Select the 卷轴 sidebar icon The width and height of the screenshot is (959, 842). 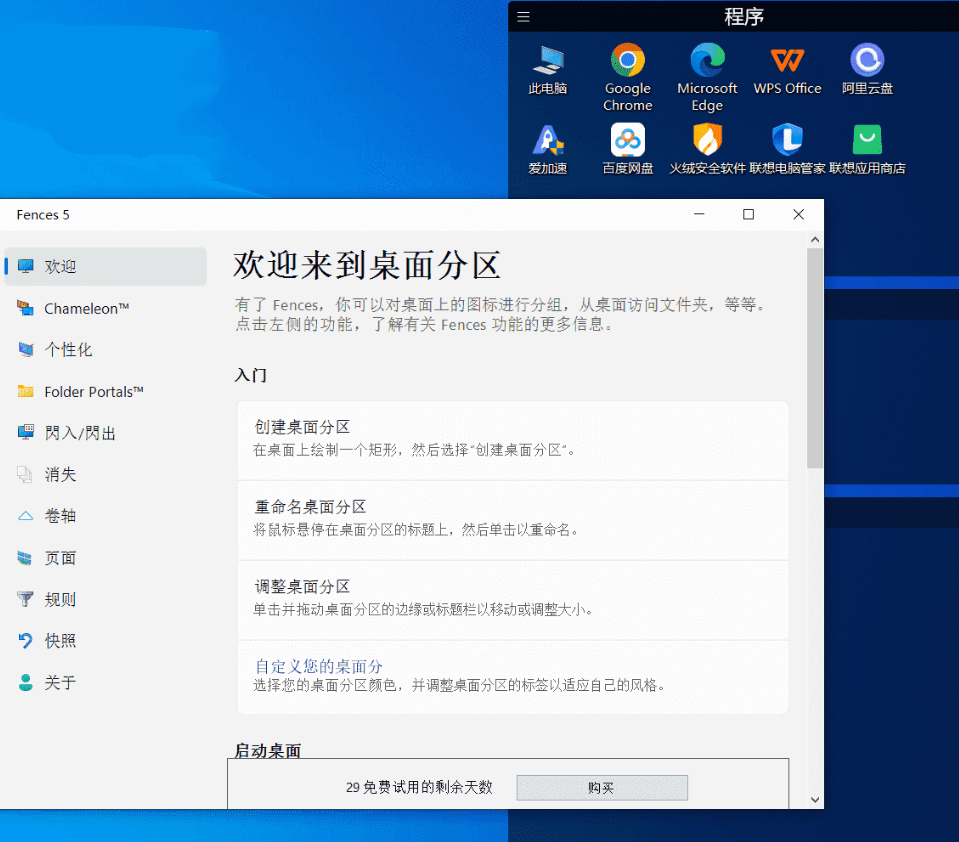click(x=58, y=516)
